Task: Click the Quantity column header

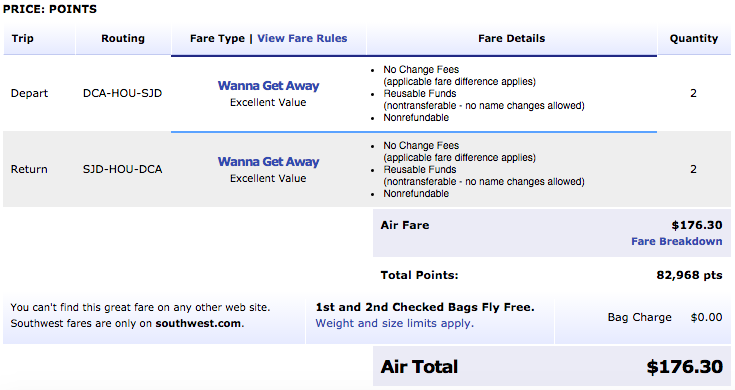Action: click(x=694, y=38)
